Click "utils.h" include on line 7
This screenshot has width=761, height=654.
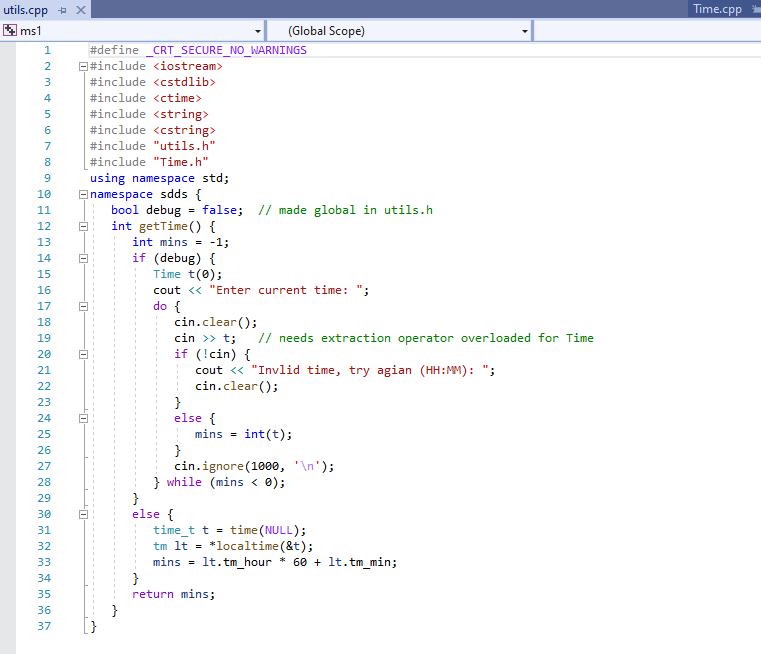click(184, 146)
